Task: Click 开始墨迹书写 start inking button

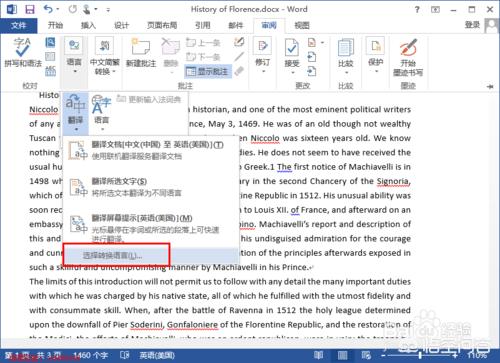Action: [408, 57]
